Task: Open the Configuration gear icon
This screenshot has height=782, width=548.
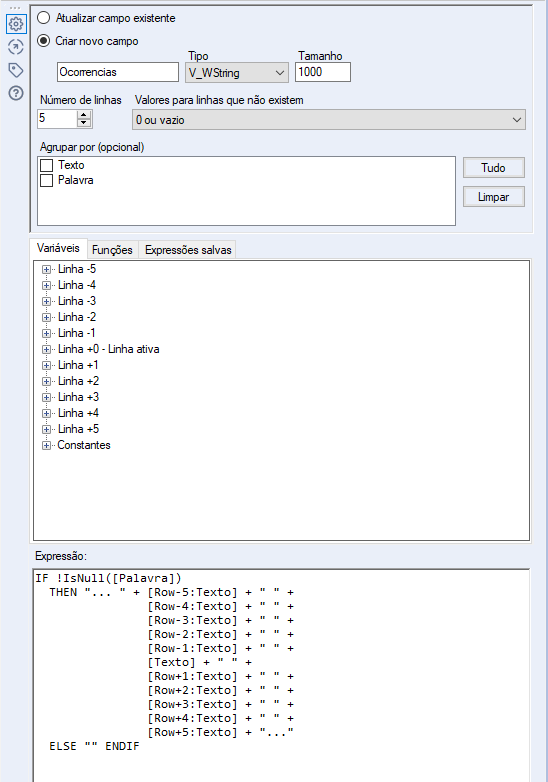Action: pos(16,23)
